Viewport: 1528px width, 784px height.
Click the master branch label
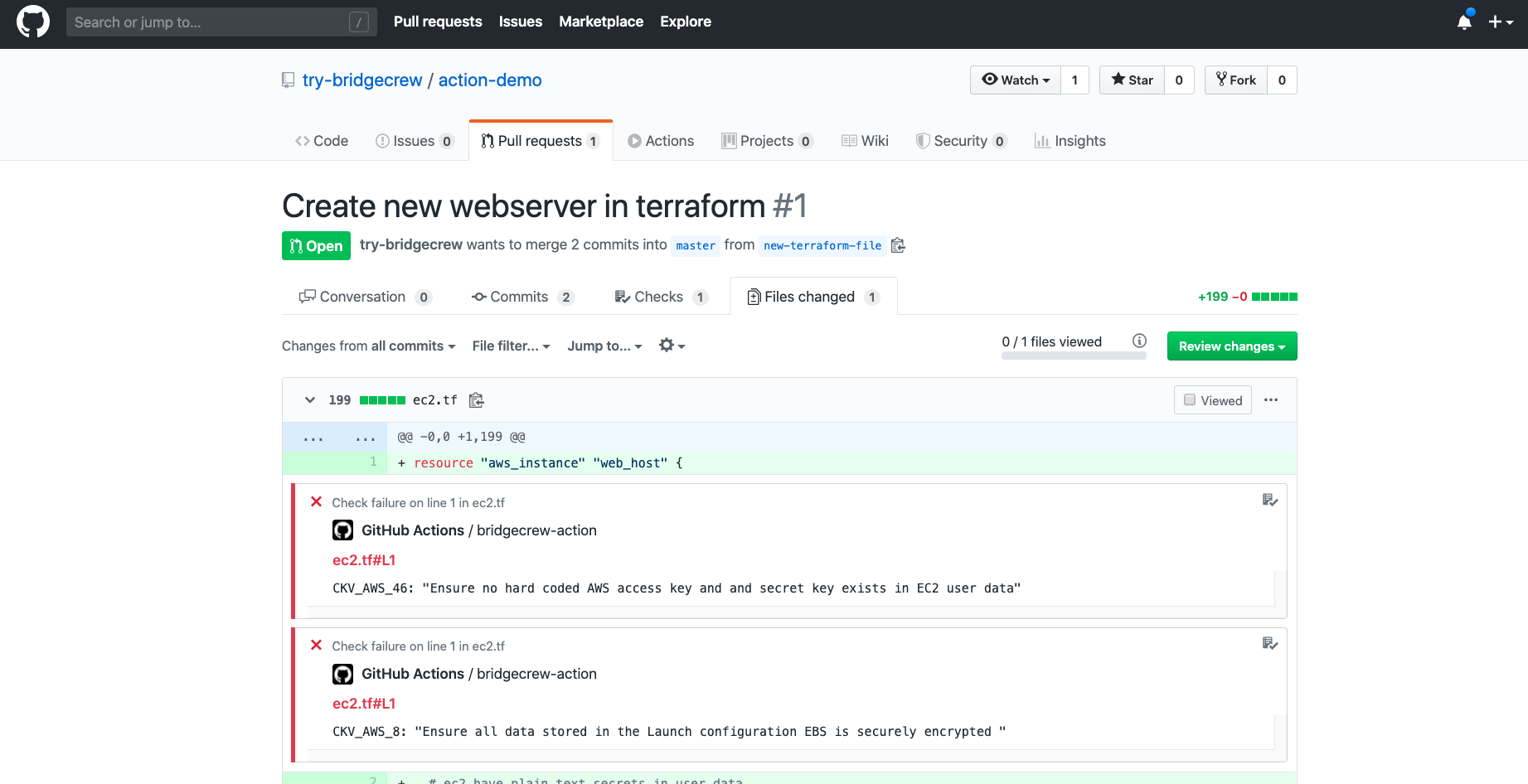point(696,245)
